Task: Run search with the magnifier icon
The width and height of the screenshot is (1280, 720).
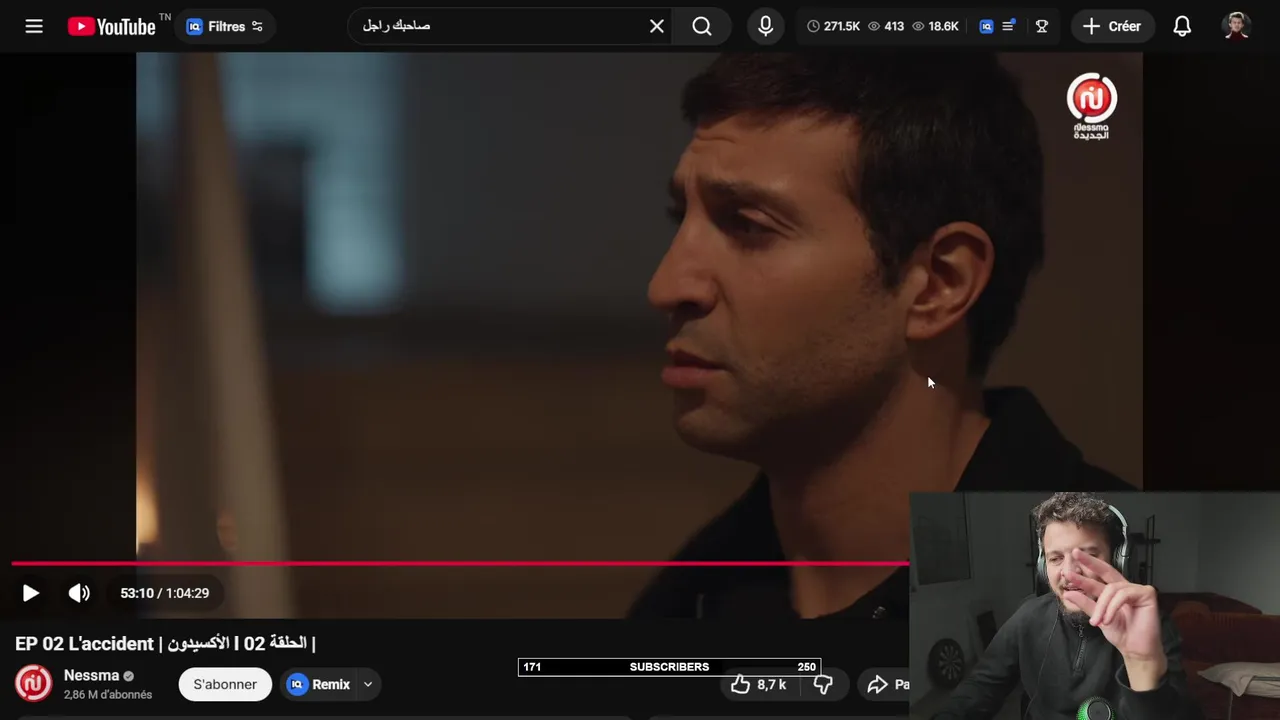Action: tap(702, 26)
